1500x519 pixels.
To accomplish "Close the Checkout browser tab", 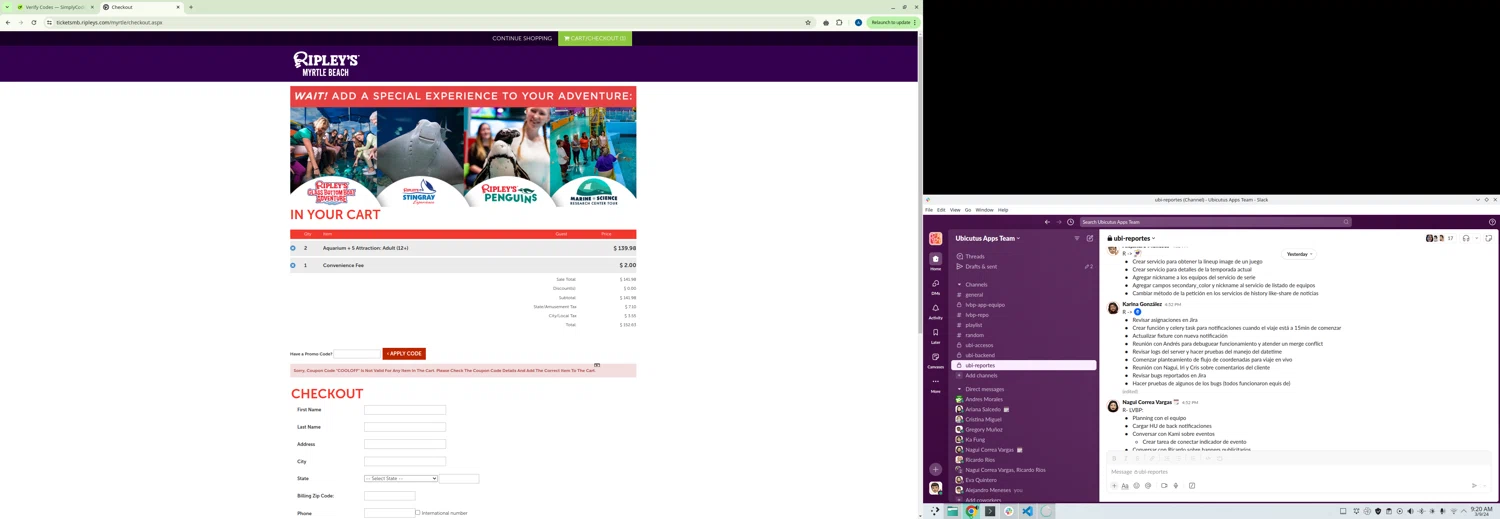I will (179, 7).
